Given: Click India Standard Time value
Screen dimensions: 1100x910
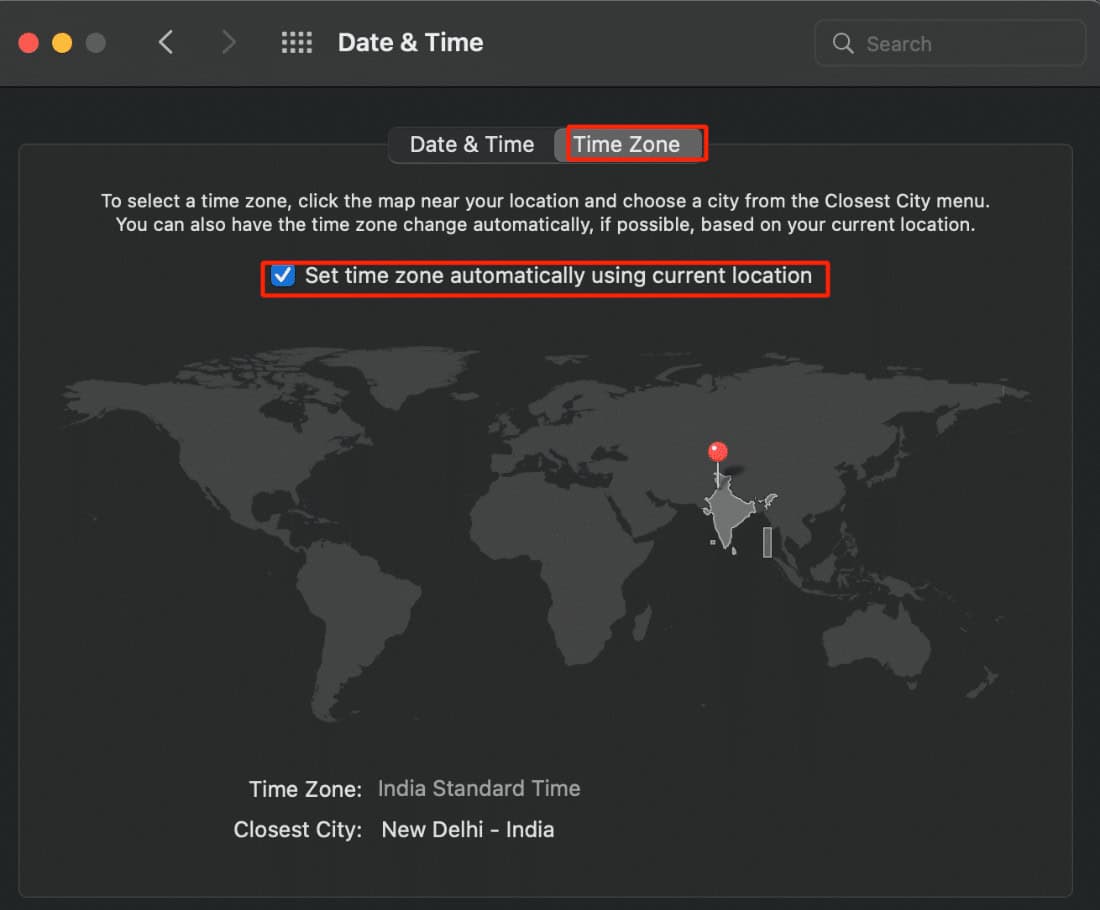Looking at the screenshot, I should [x=479, y=789].
